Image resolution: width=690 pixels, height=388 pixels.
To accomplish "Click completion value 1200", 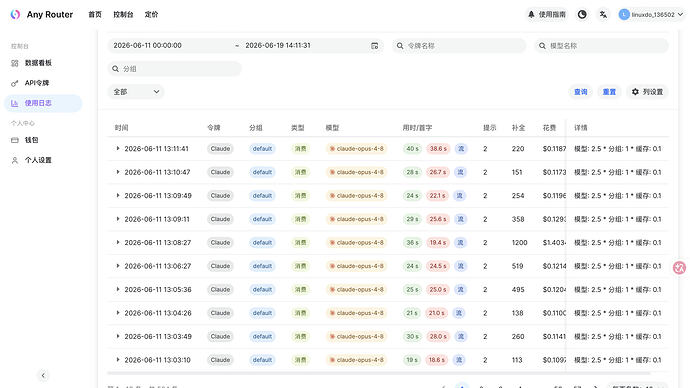I will tap(519, 243).
